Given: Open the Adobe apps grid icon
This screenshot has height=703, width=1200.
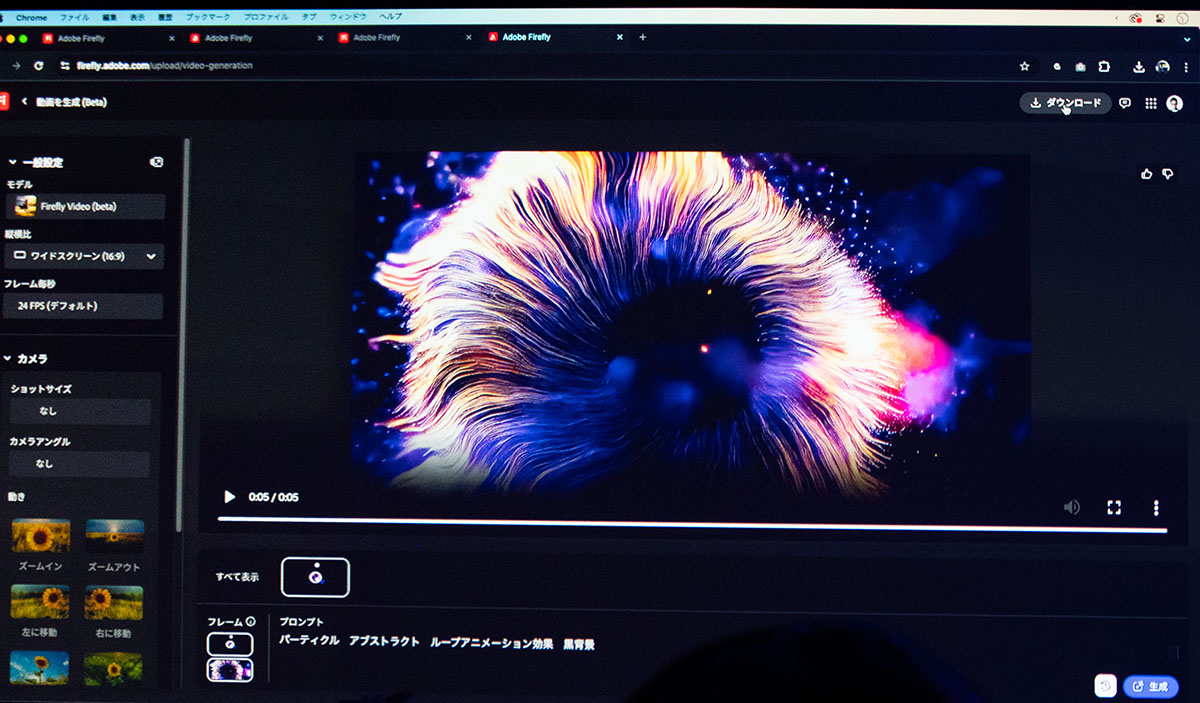Looking at the screenshot, I should 1151,103.
